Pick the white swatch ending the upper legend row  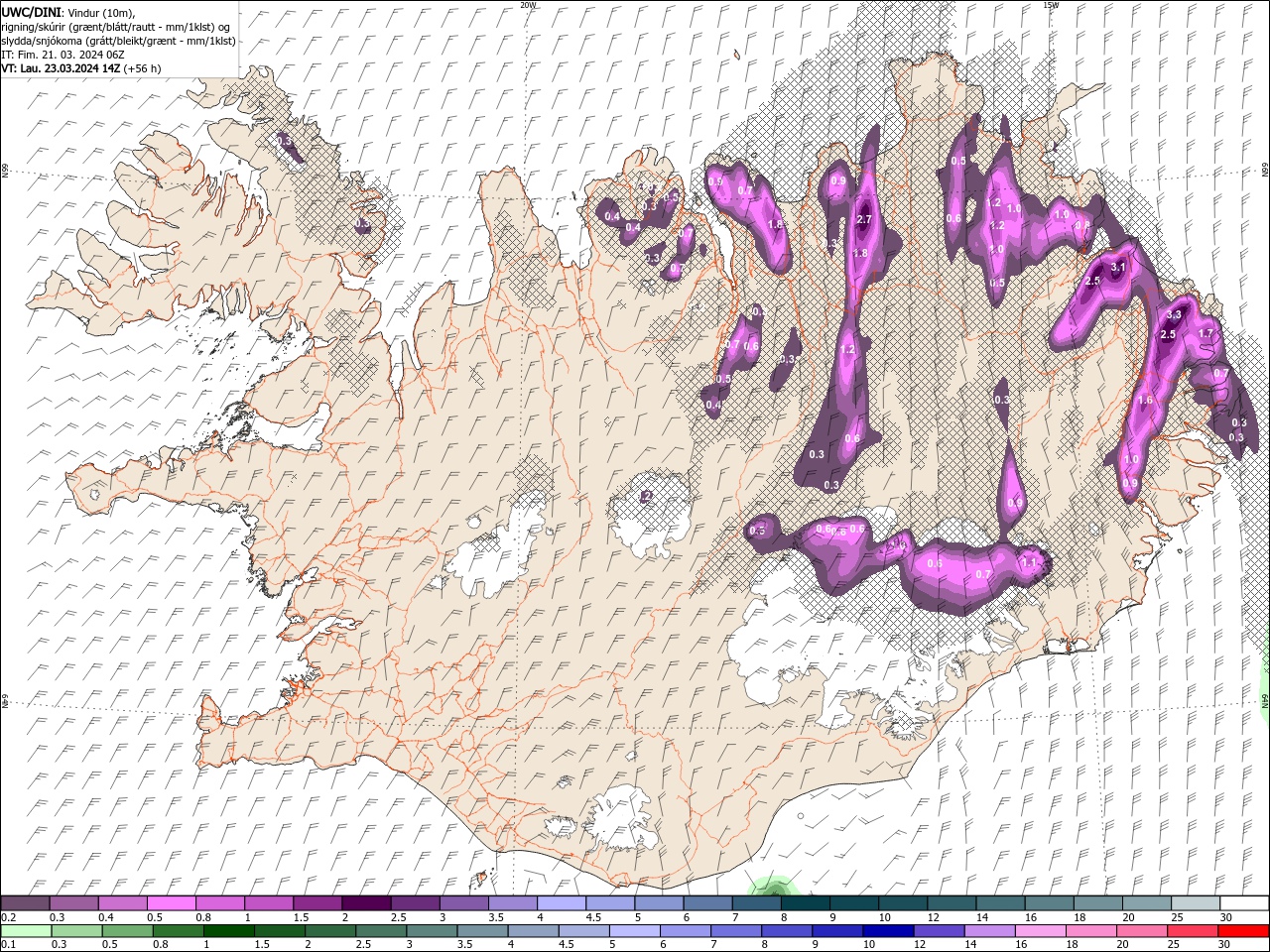(1242, 902)
